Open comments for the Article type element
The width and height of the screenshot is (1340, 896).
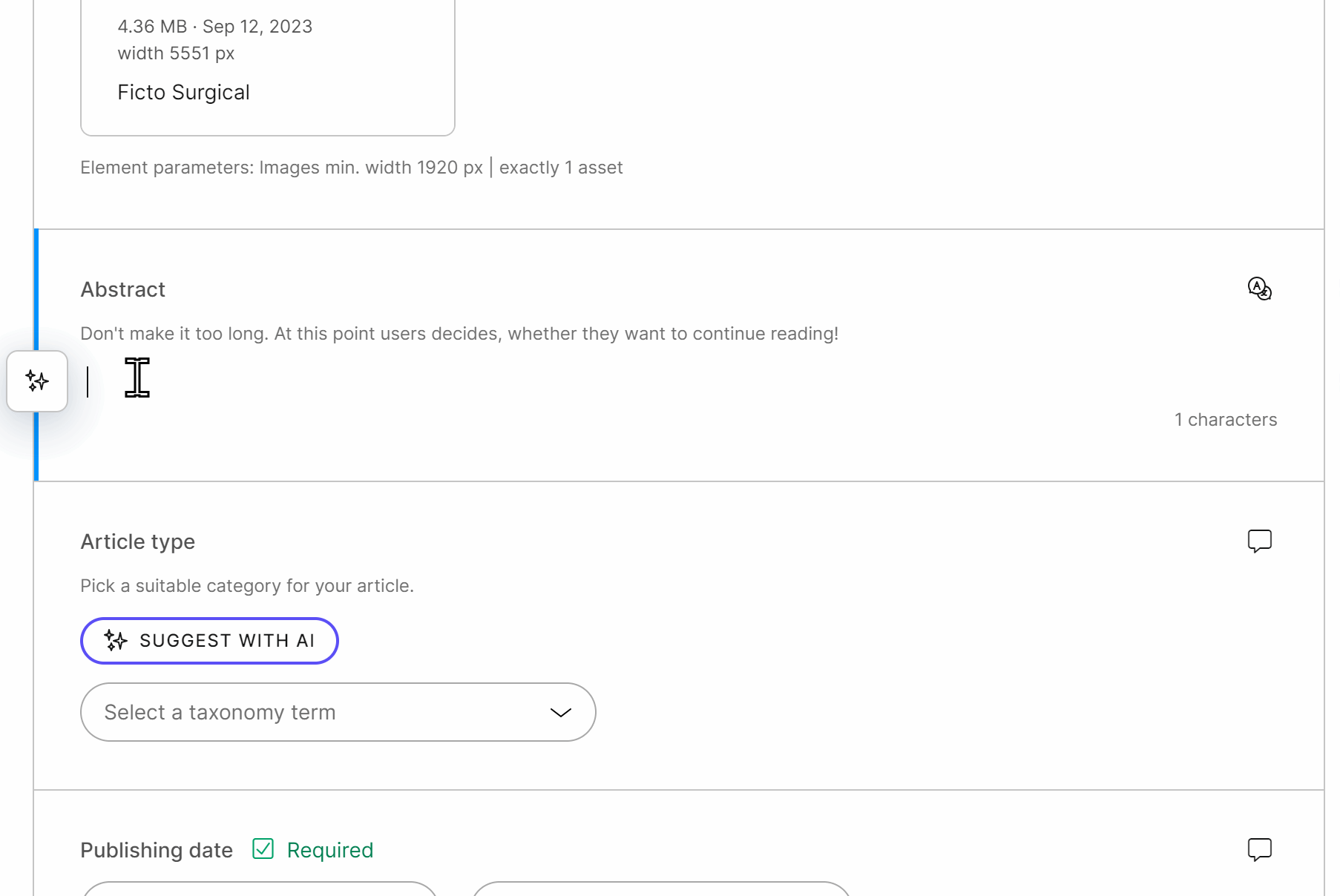click(1259, 541)
